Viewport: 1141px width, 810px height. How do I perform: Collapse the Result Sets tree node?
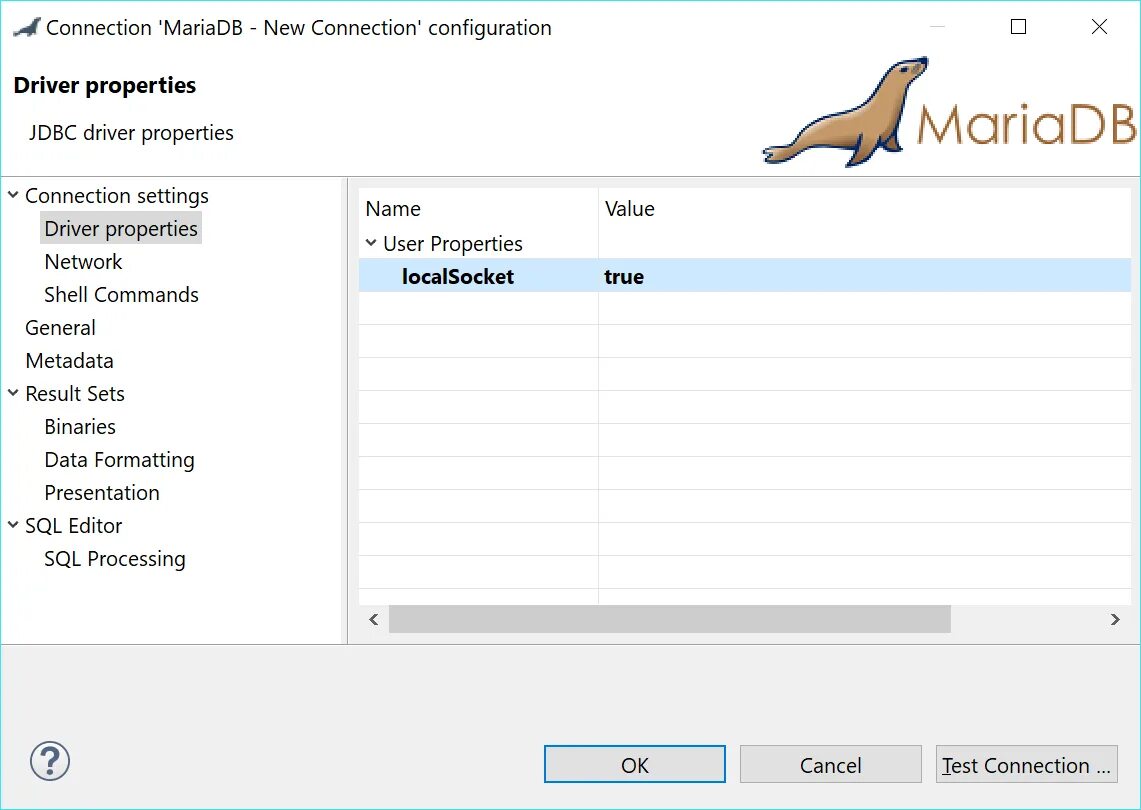[x=13, y=393]
